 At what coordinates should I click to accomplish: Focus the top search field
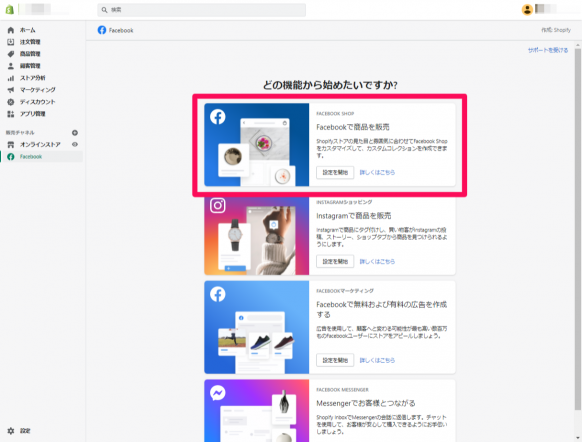click(x=202, y=10)
